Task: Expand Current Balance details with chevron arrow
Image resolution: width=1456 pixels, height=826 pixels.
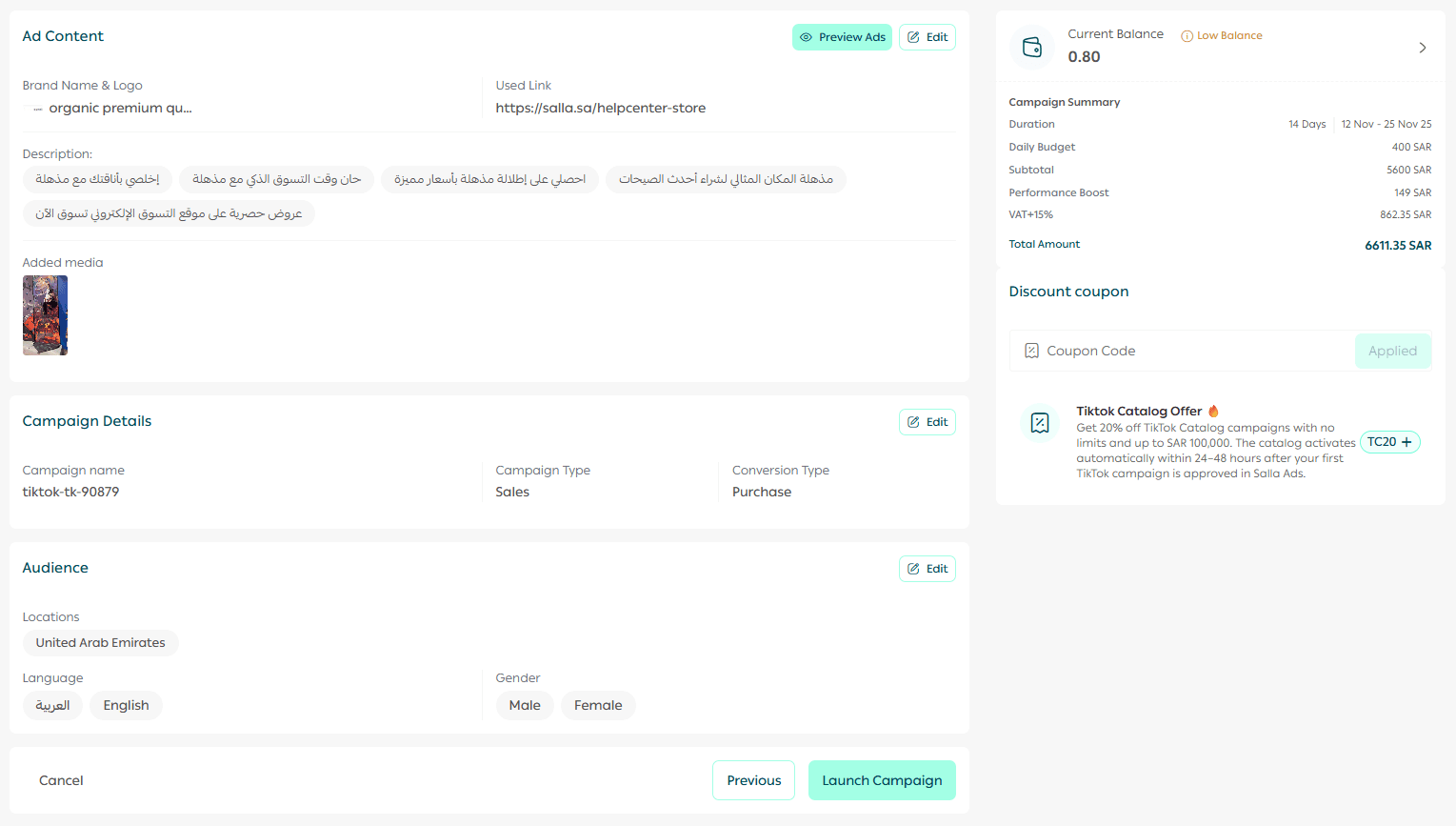Action: pyautogui.click(x=1422, y=48)
